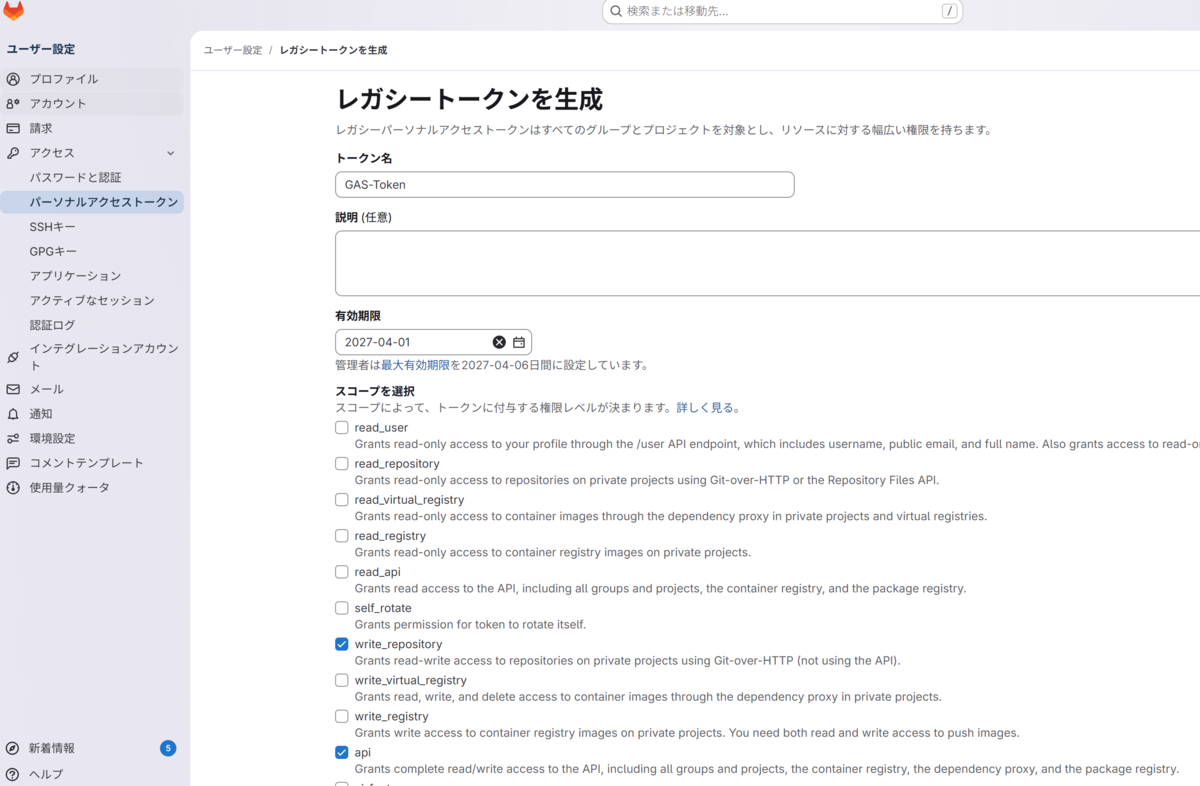1200x786 pixels.
Task: Click the 説明 description text area
Action: (767, 263)
